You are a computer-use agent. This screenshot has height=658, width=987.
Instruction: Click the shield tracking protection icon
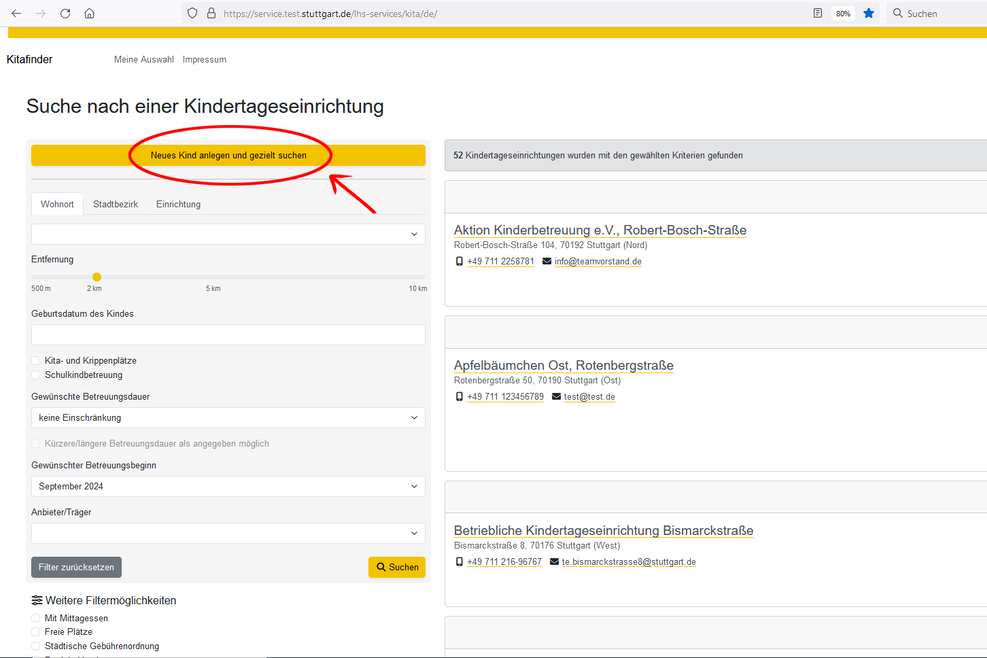(192, 13)
